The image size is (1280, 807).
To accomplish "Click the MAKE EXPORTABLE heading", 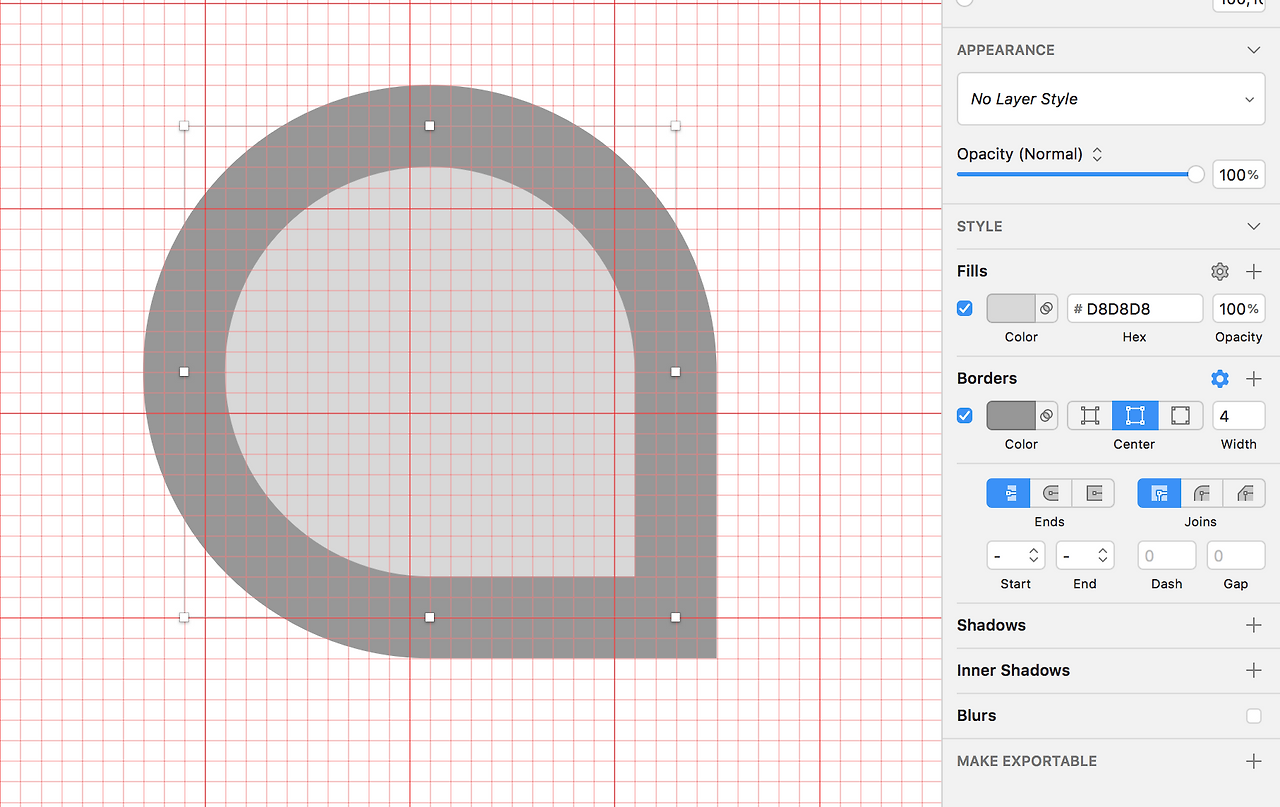I will tap(1027, 761).
